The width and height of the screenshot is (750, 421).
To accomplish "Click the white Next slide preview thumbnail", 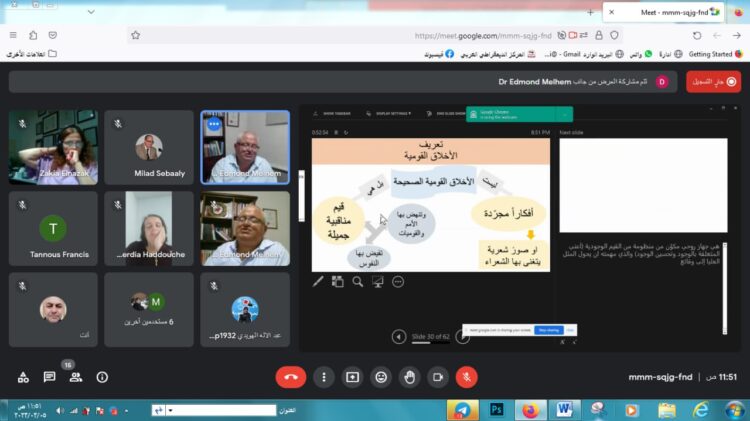I will click(x=643, y=186).
